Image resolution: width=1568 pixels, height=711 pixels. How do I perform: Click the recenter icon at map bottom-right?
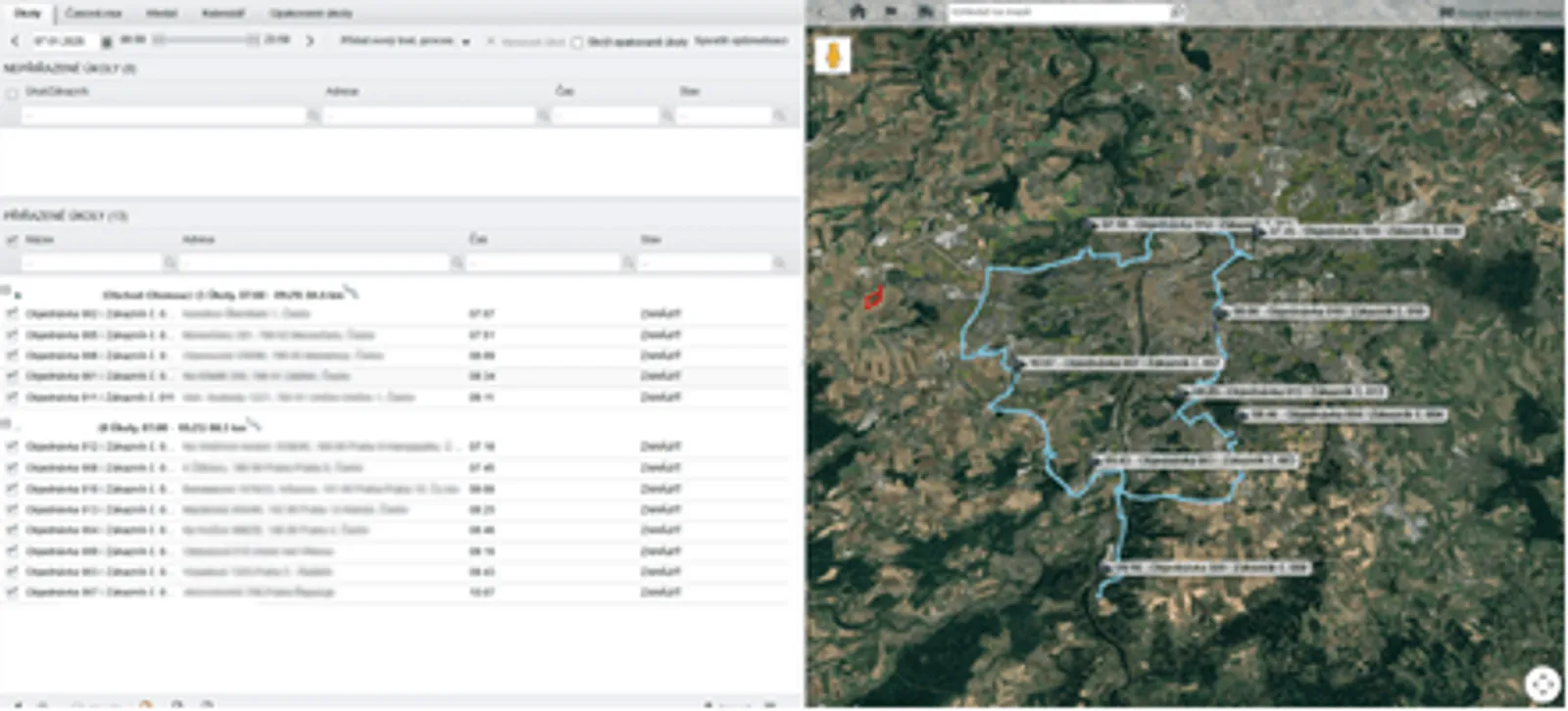point(1542,684)
